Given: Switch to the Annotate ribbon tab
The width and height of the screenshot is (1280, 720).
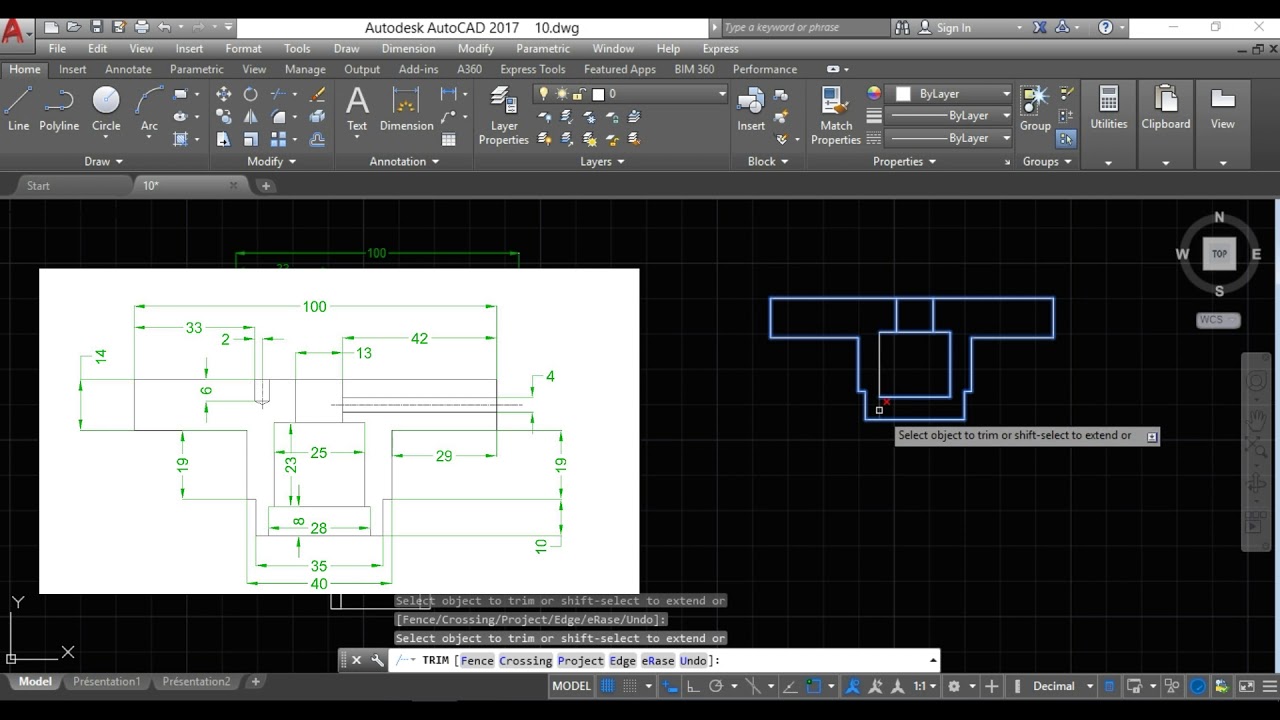Looking at the screenshot, I should [128, 69].
